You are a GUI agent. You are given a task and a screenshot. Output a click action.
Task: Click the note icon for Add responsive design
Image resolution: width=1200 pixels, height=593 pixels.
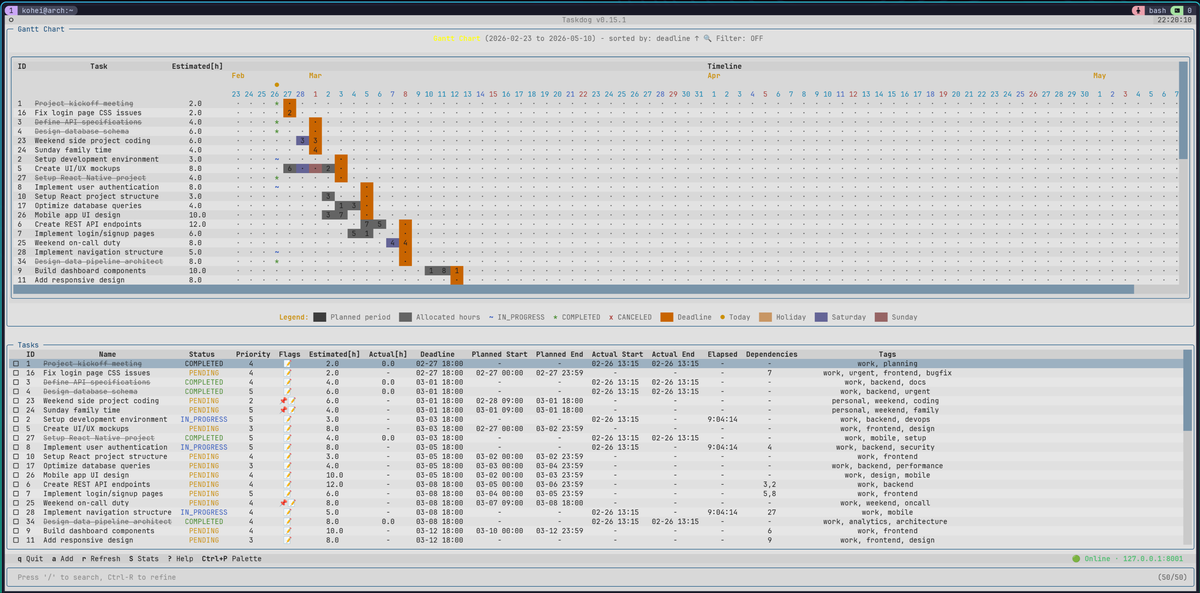289,540
